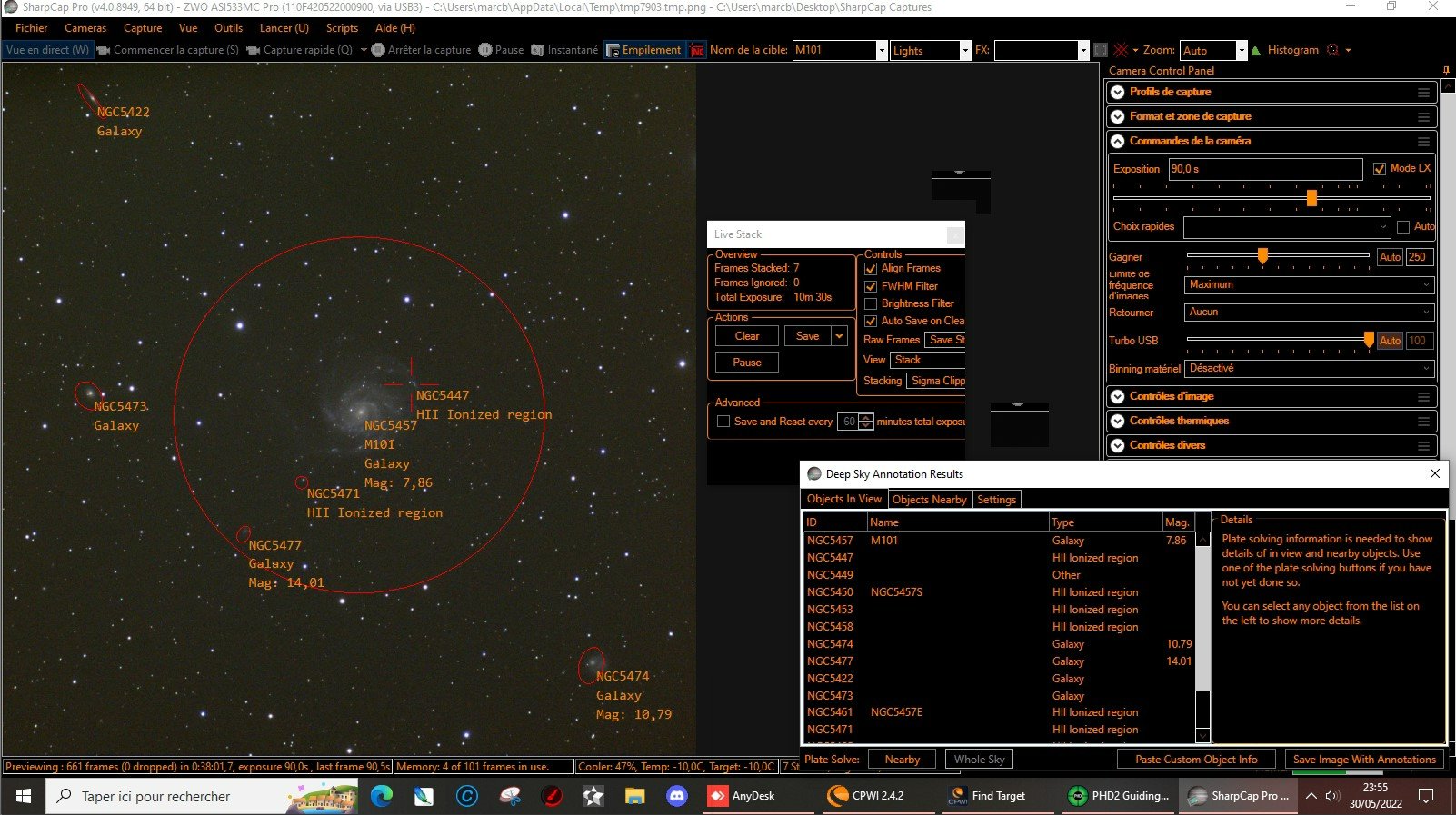Open the Binning matériel dropdown

tap(1310, 369)
